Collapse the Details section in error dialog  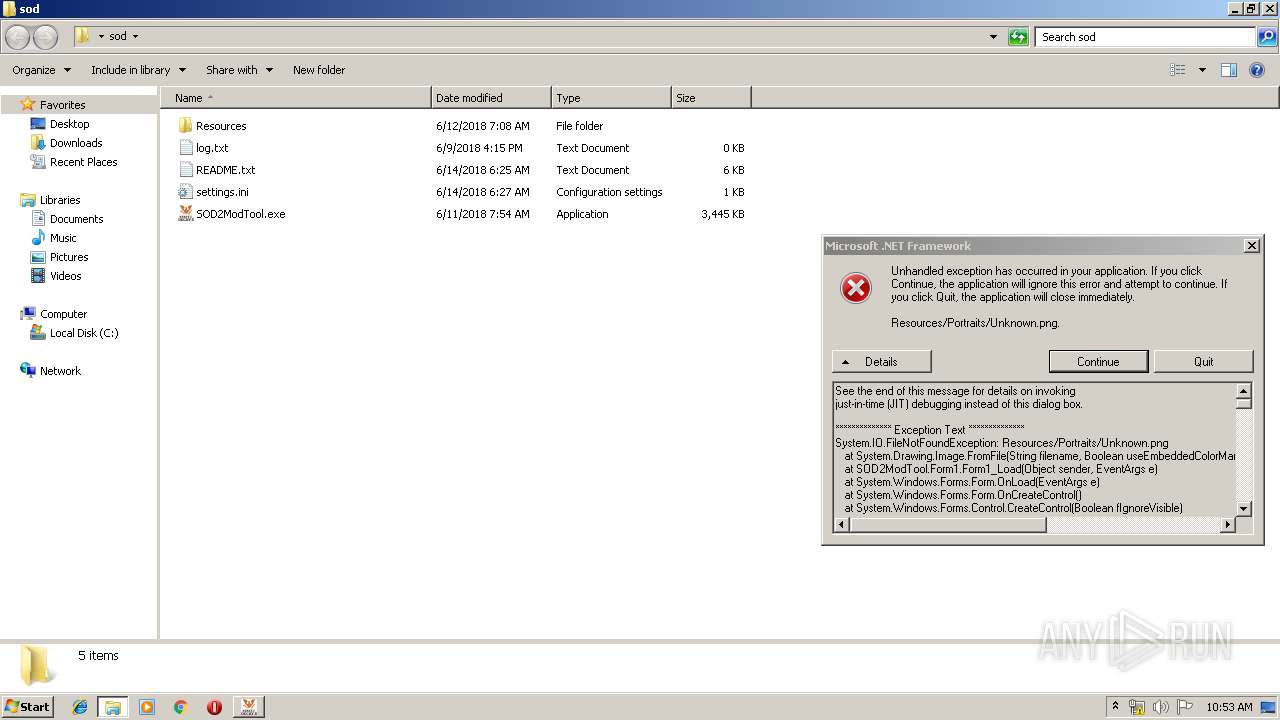tap(882, 362)
